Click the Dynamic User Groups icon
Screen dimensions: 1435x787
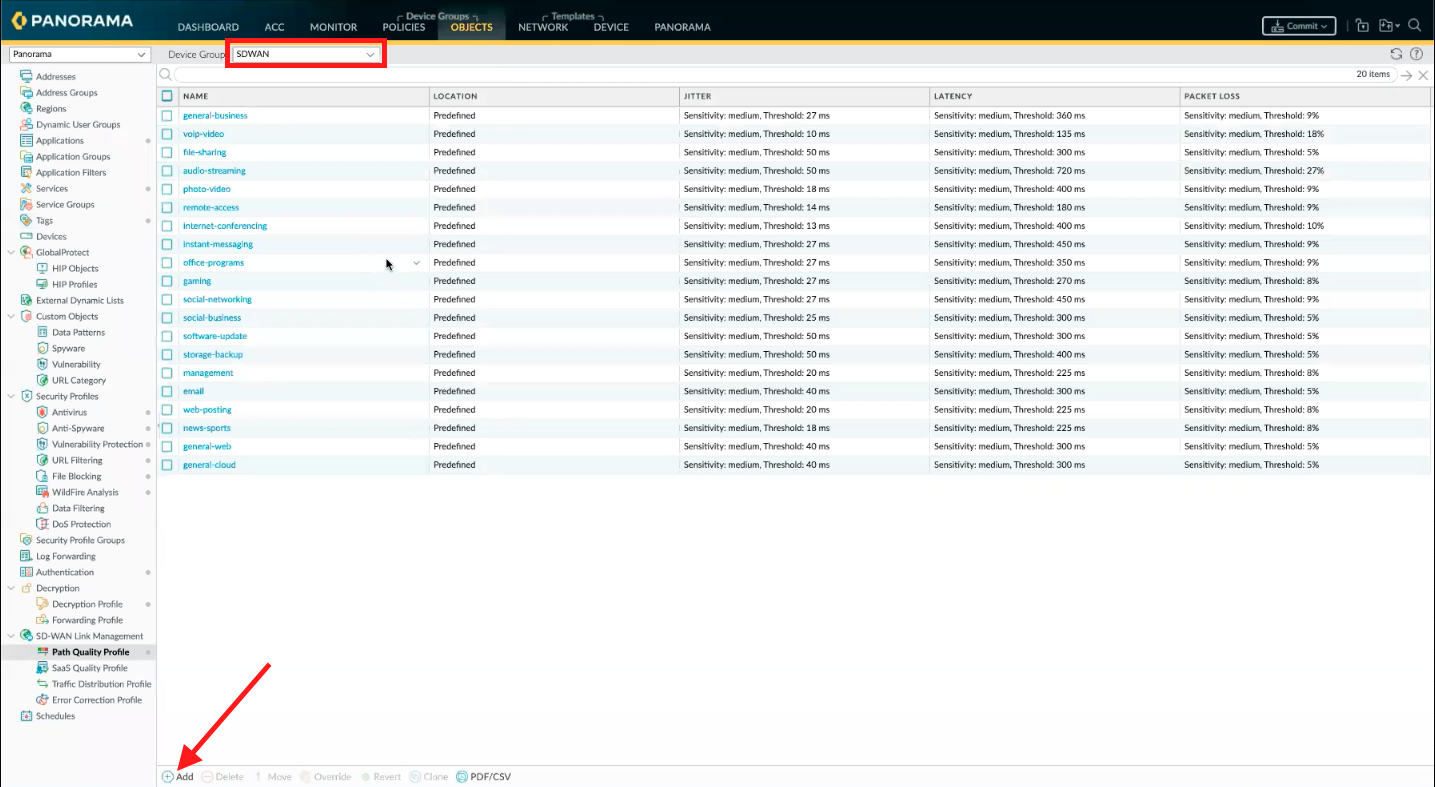click(27, 124)
